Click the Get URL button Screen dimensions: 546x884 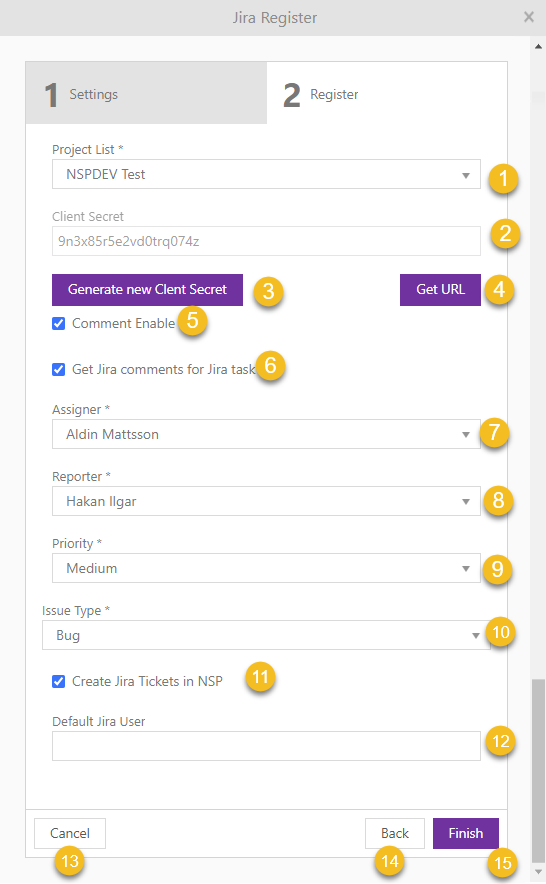[x=441, y=290]
